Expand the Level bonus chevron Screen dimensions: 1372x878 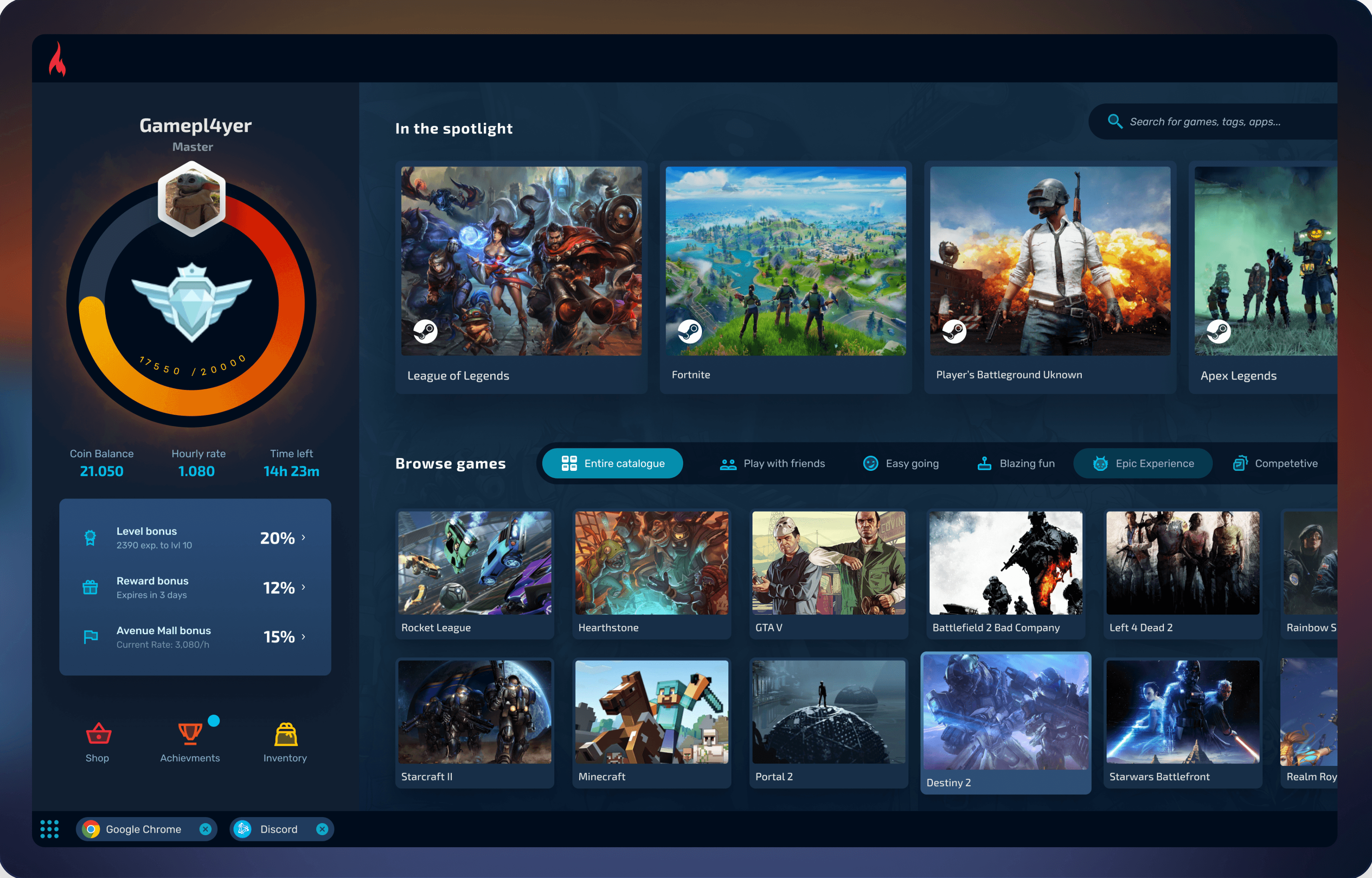(x=303, y=537)
